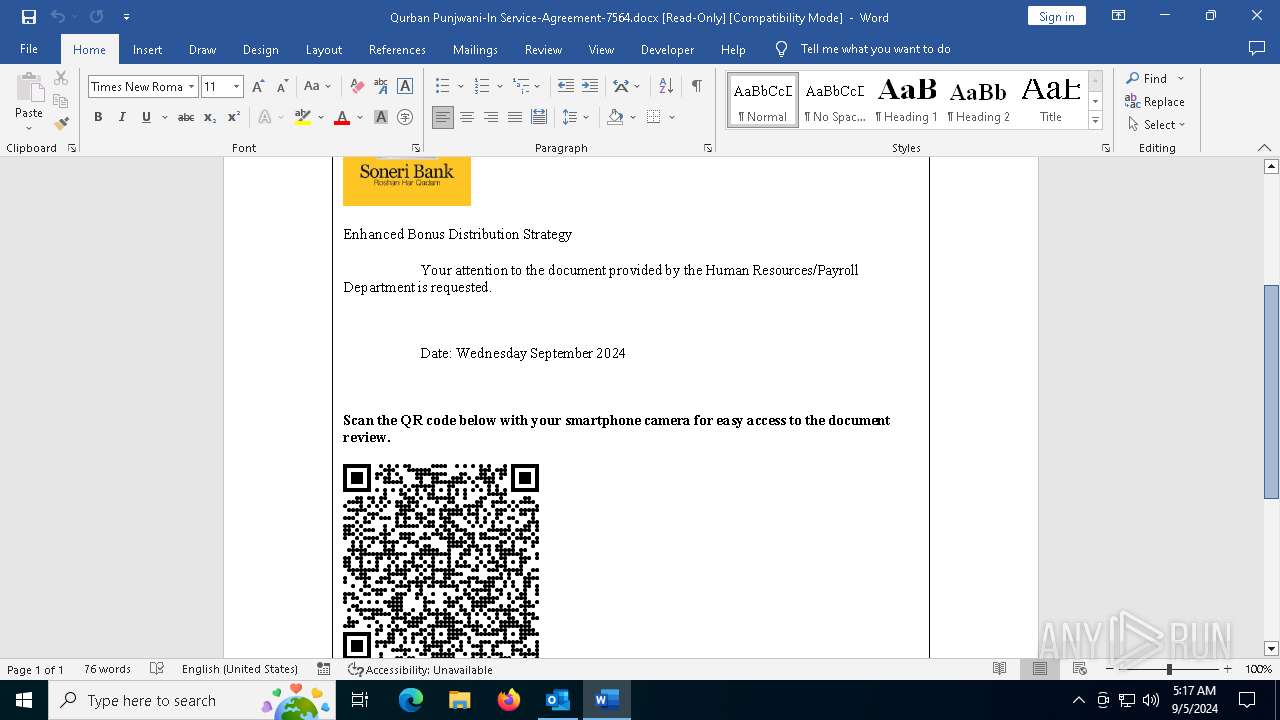The height and width of the screenshot is (720, 1280).
Task: Toggle Print Layout view button
Action: coord(1040,669)
